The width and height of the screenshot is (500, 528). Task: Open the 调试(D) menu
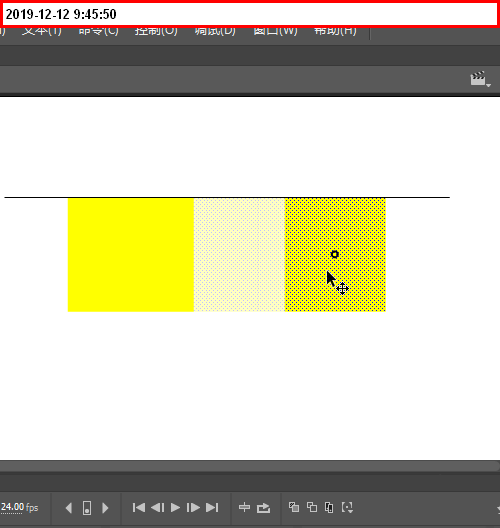coord(215,31)
